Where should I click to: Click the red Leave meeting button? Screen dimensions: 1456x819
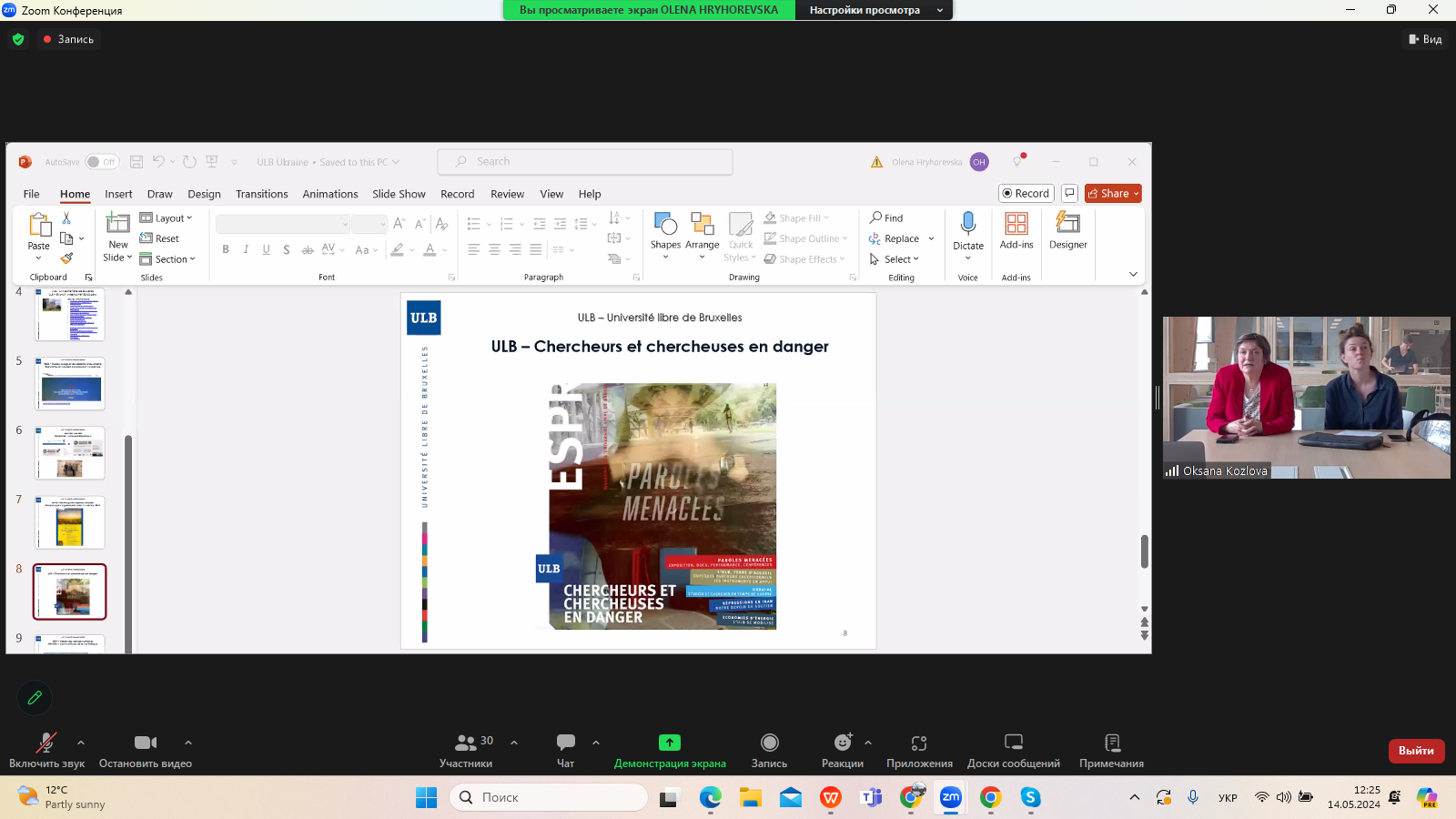pyautogui.click(x=1416, y=751)
